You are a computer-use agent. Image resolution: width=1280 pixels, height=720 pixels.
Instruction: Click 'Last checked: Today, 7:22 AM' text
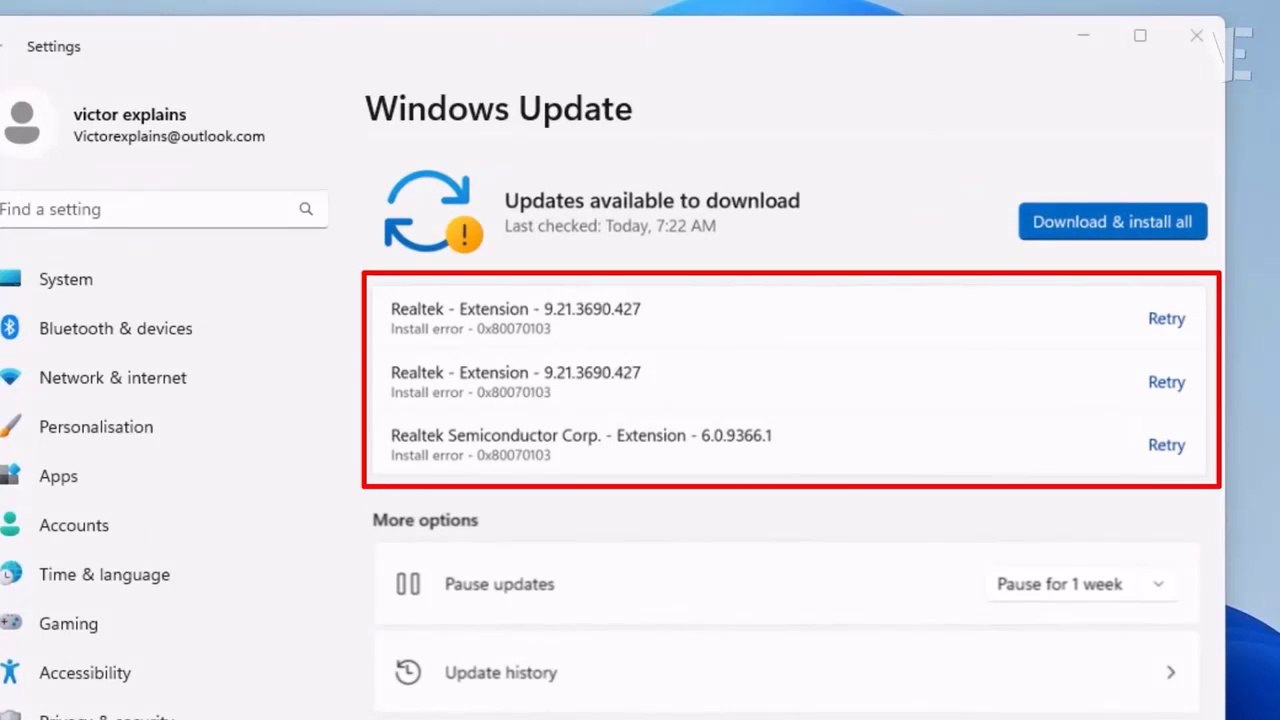(x=610, y=226)
